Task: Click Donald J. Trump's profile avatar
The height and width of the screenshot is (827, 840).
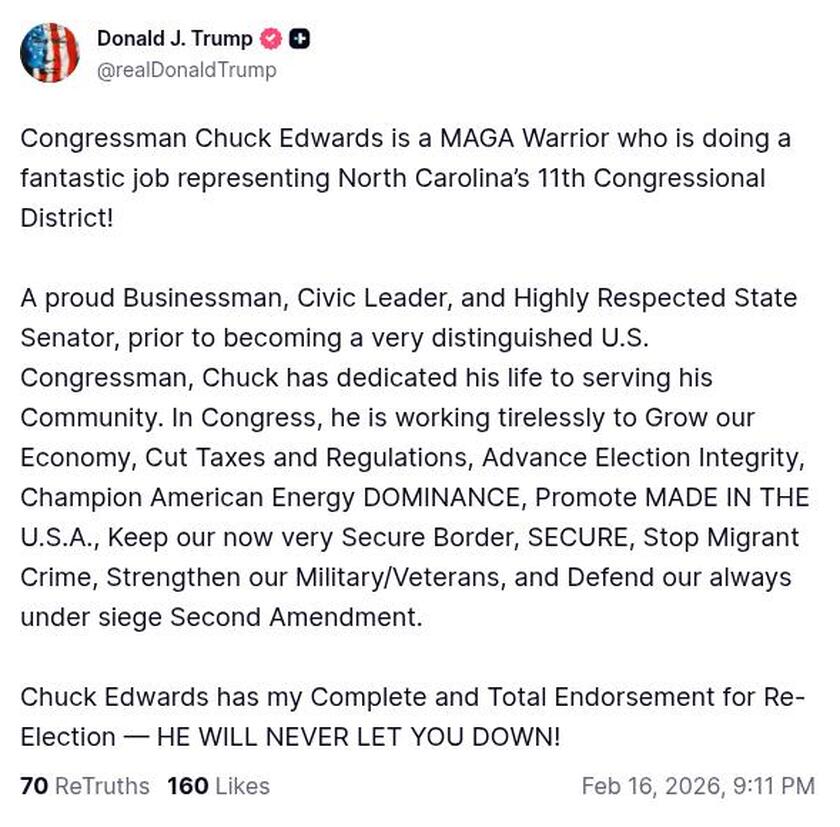Action: pyautogui.click(x=49, y=53)
